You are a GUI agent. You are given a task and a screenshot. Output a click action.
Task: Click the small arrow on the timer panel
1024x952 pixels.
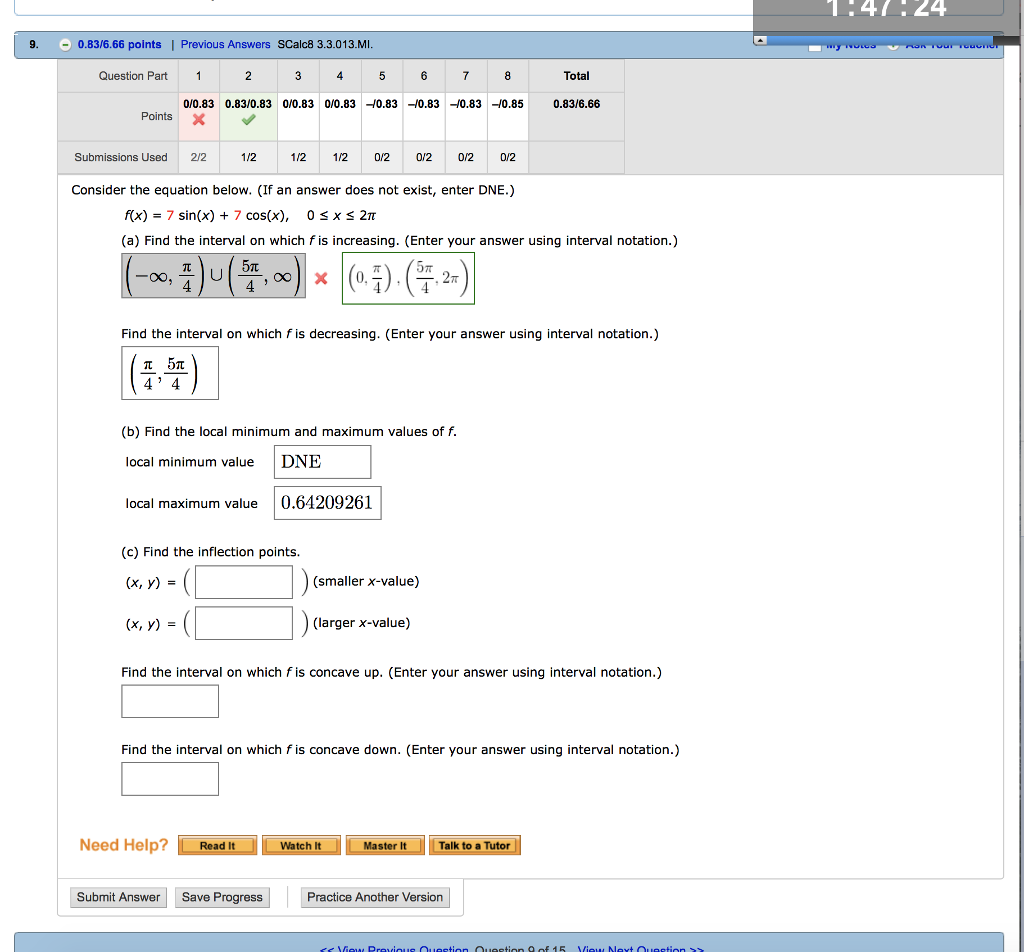[x=760, y=40]
